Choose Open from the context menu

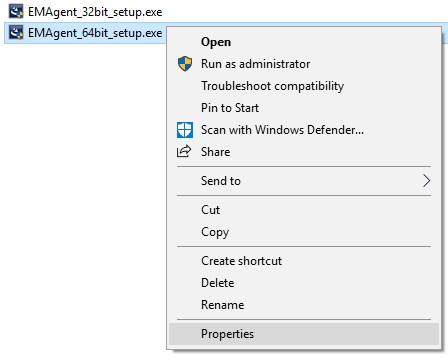[x=304, y=42]
